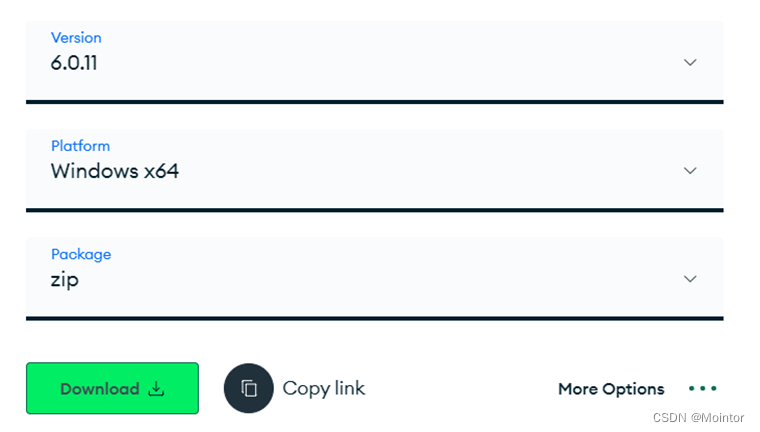Expand the Package dropdown chevron
The width and height of the screenshot is (760, 432).
(690, 279)
